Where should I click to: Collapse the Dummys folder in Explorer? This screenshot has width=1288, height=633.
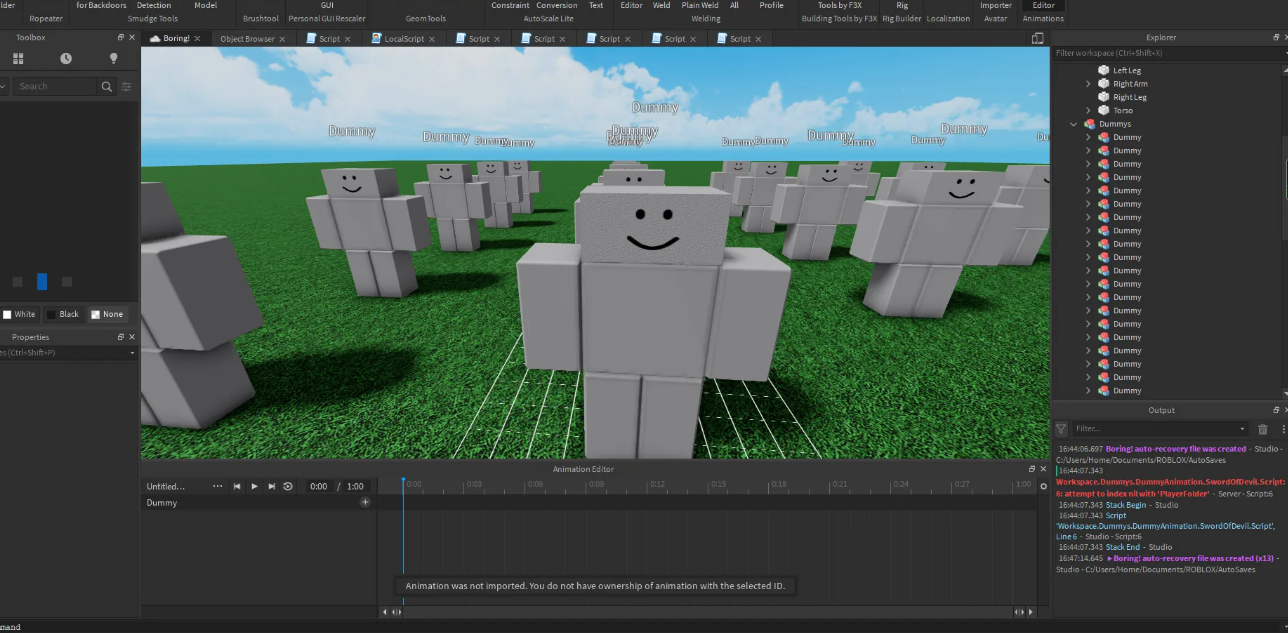[1074, 124]
